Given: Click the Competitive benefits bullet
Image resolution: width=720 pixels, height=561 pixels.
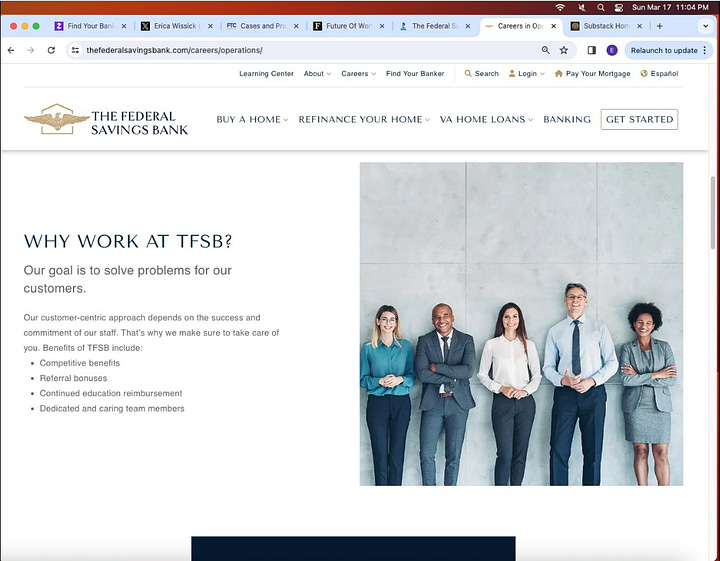Looking at the screenshot, I should [79, 363].
